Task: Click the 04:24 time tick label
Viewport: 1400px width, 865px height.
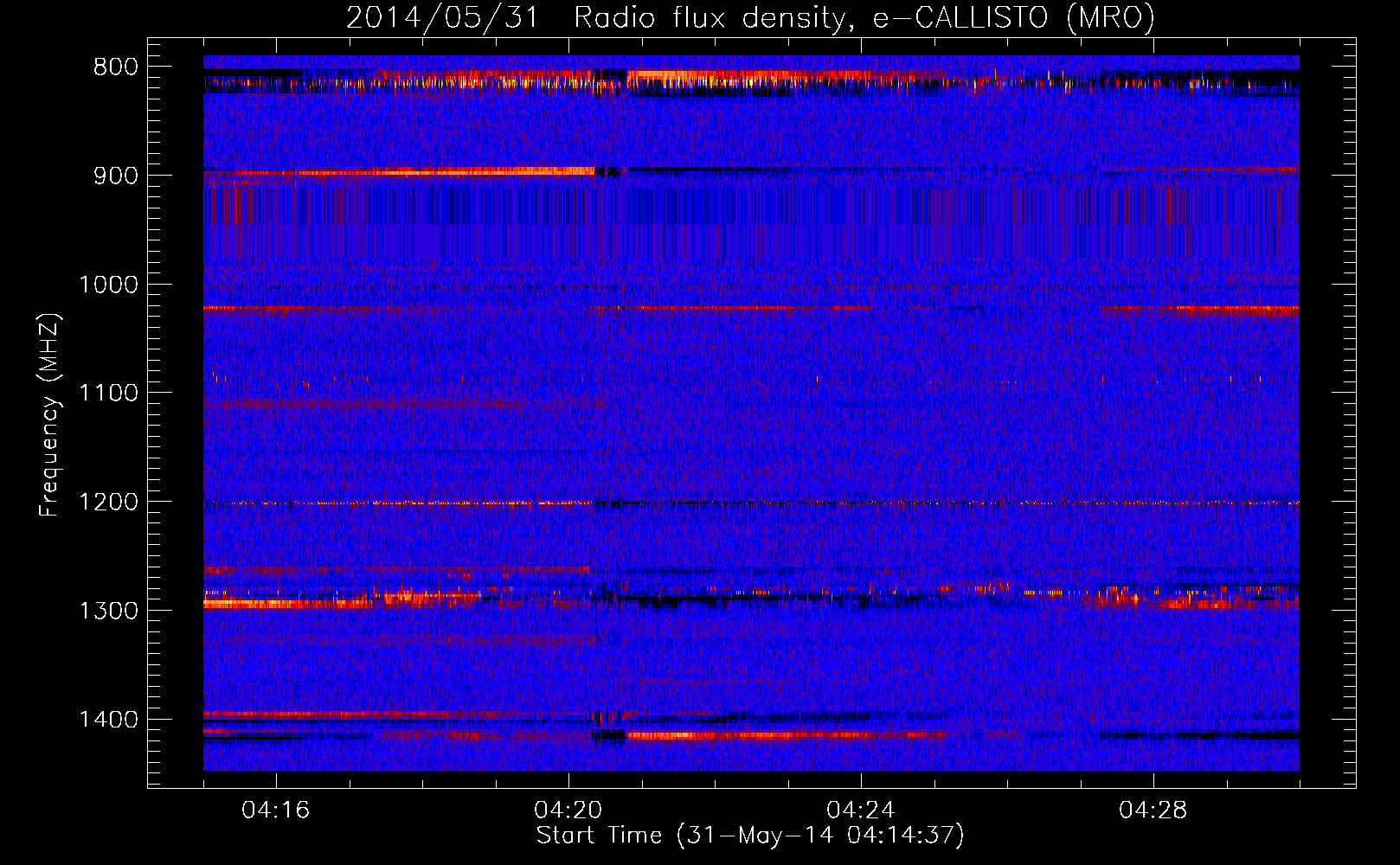Action: (x=861, y=811)
